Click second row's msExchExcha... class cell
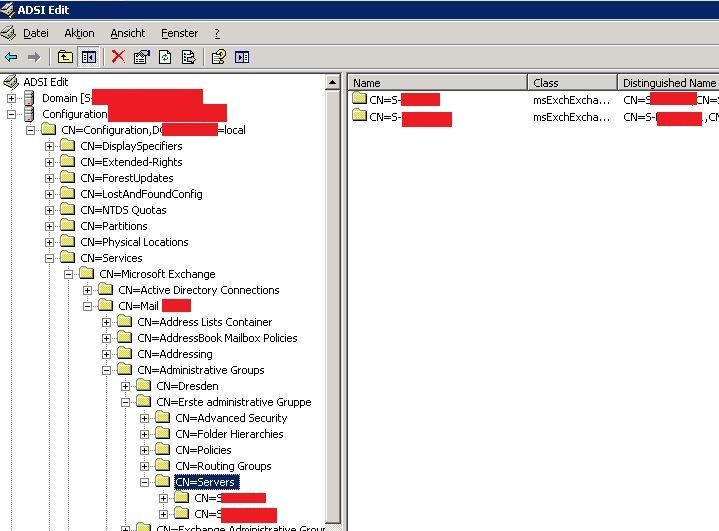Screen dimensions: 719x531 click(x=571, y=117)
